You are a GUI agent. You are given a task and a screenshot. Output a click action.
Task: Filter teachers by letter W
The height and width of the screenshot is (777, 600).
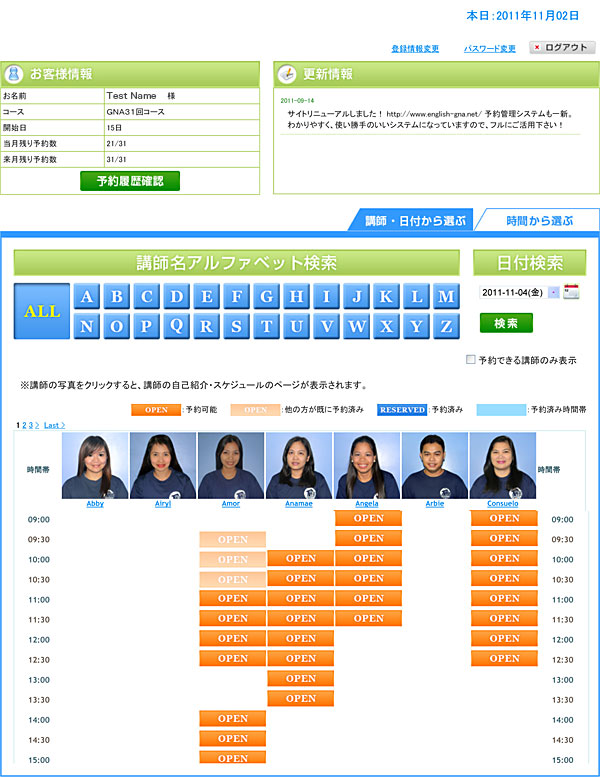click(356, 326)
